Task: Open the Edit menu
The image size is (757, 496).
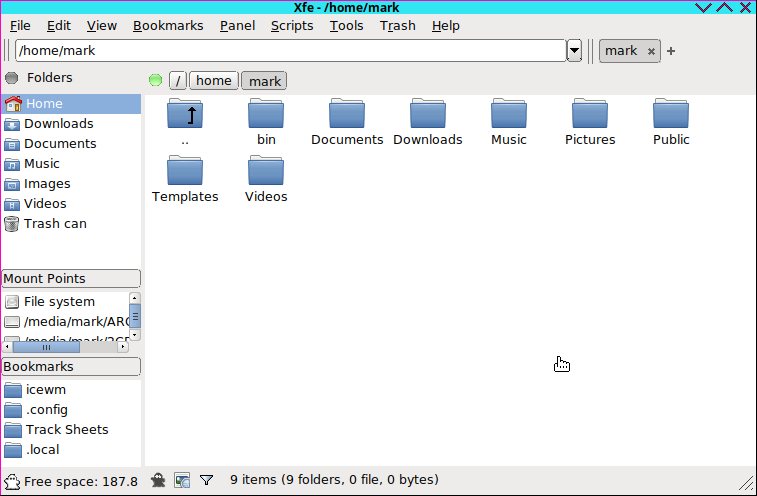Action: (59, 26)
